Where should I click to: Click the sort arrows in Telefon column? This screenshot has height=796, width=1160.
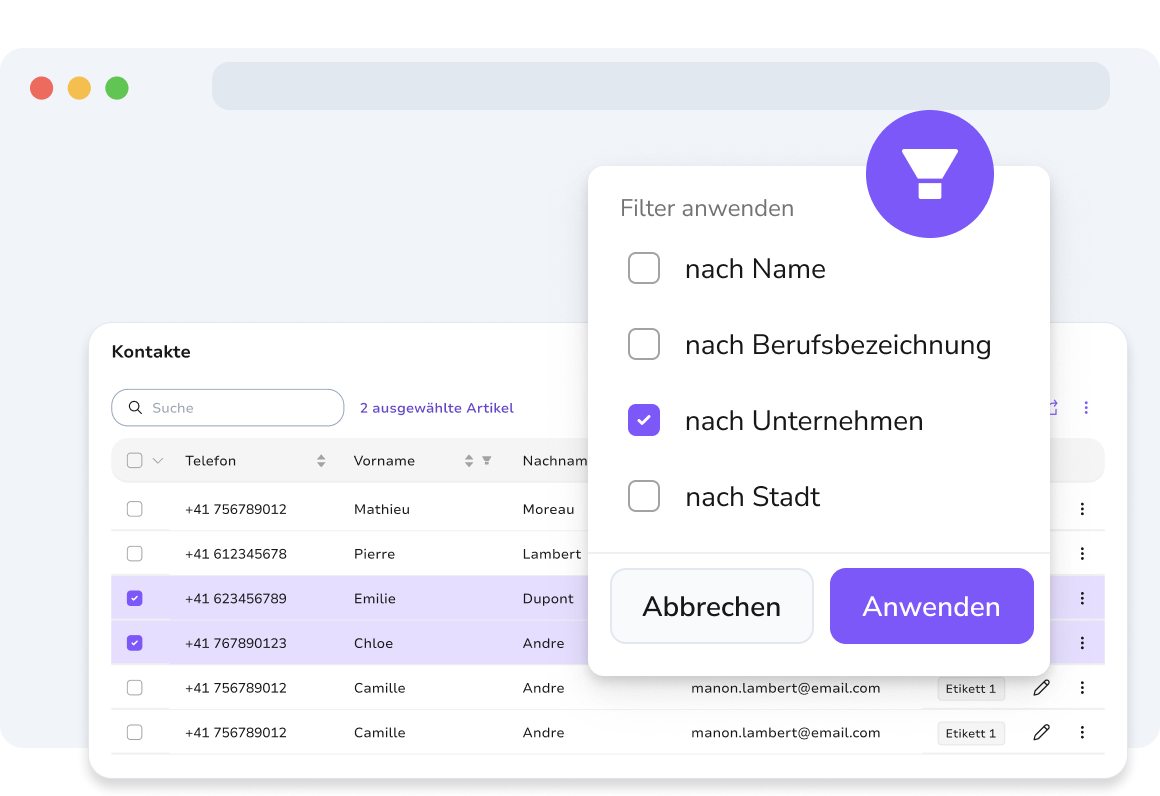[x=321, y=461]
